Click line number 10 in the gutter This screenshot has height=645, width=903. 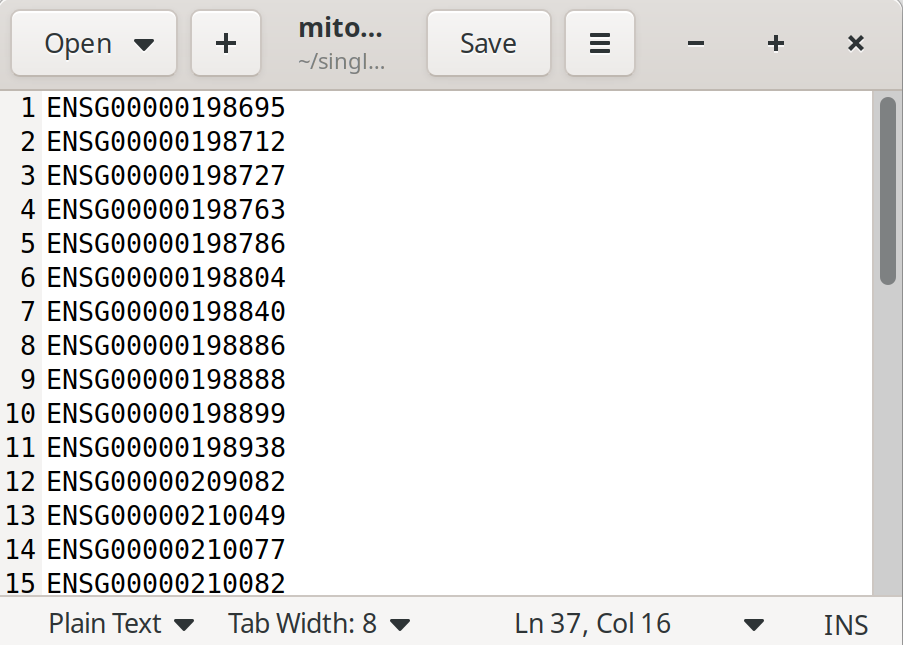[x=20, y=413]
